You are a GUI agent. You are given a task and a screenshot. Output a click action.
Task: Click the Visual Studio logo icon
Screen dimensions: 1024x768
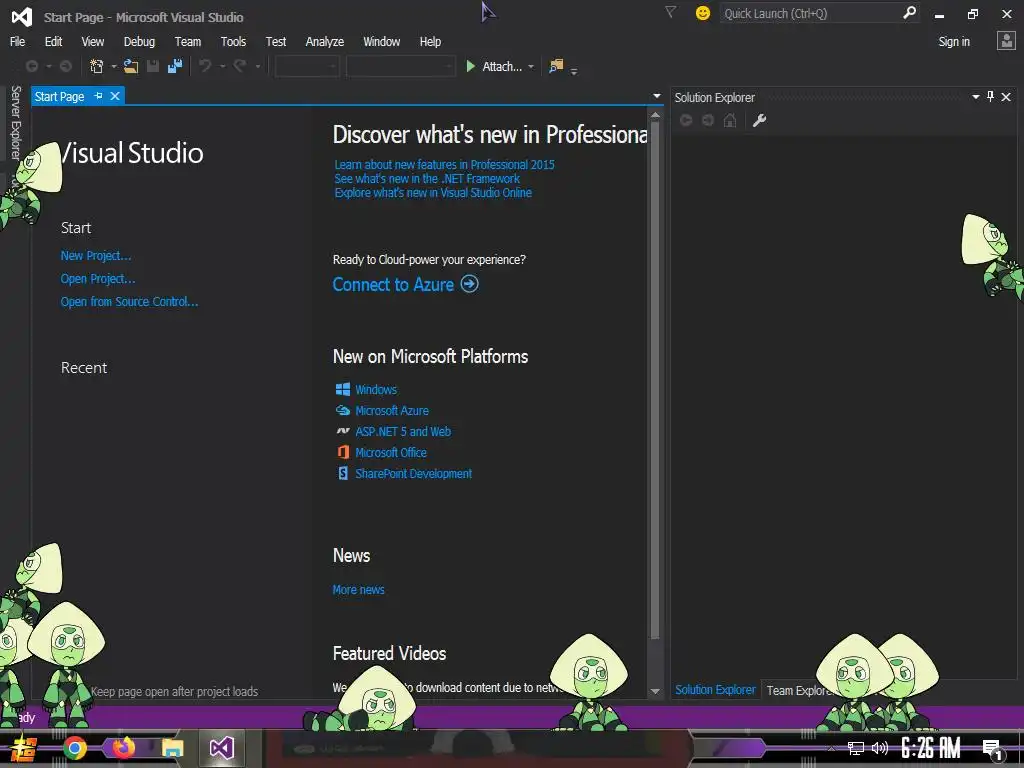coord(22,16)
